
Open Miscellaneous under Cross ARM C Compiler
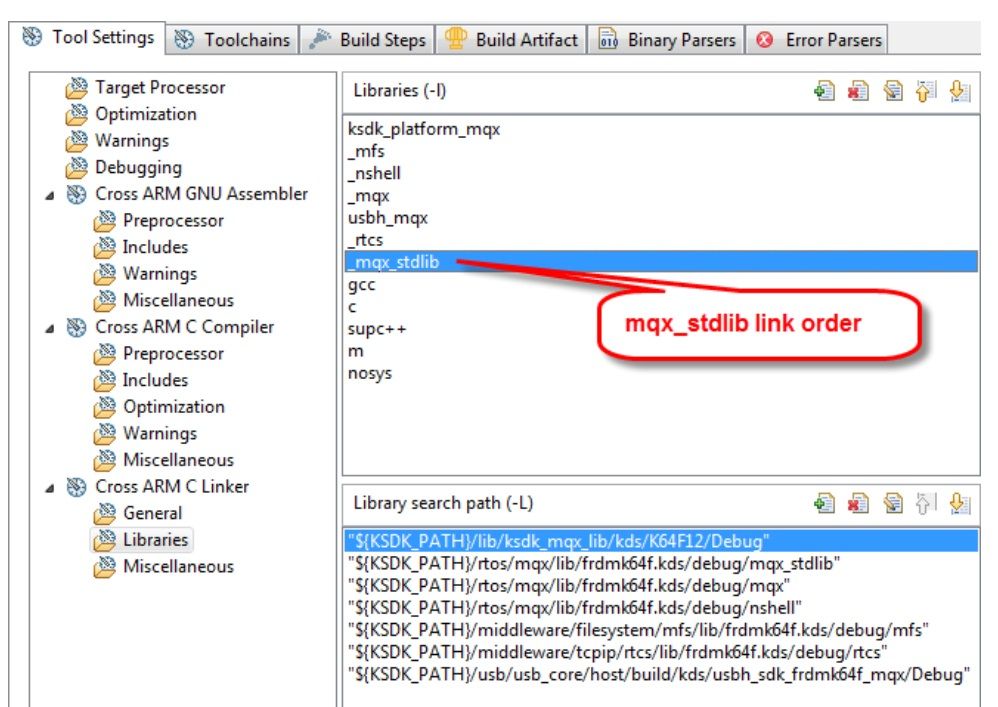164,460
